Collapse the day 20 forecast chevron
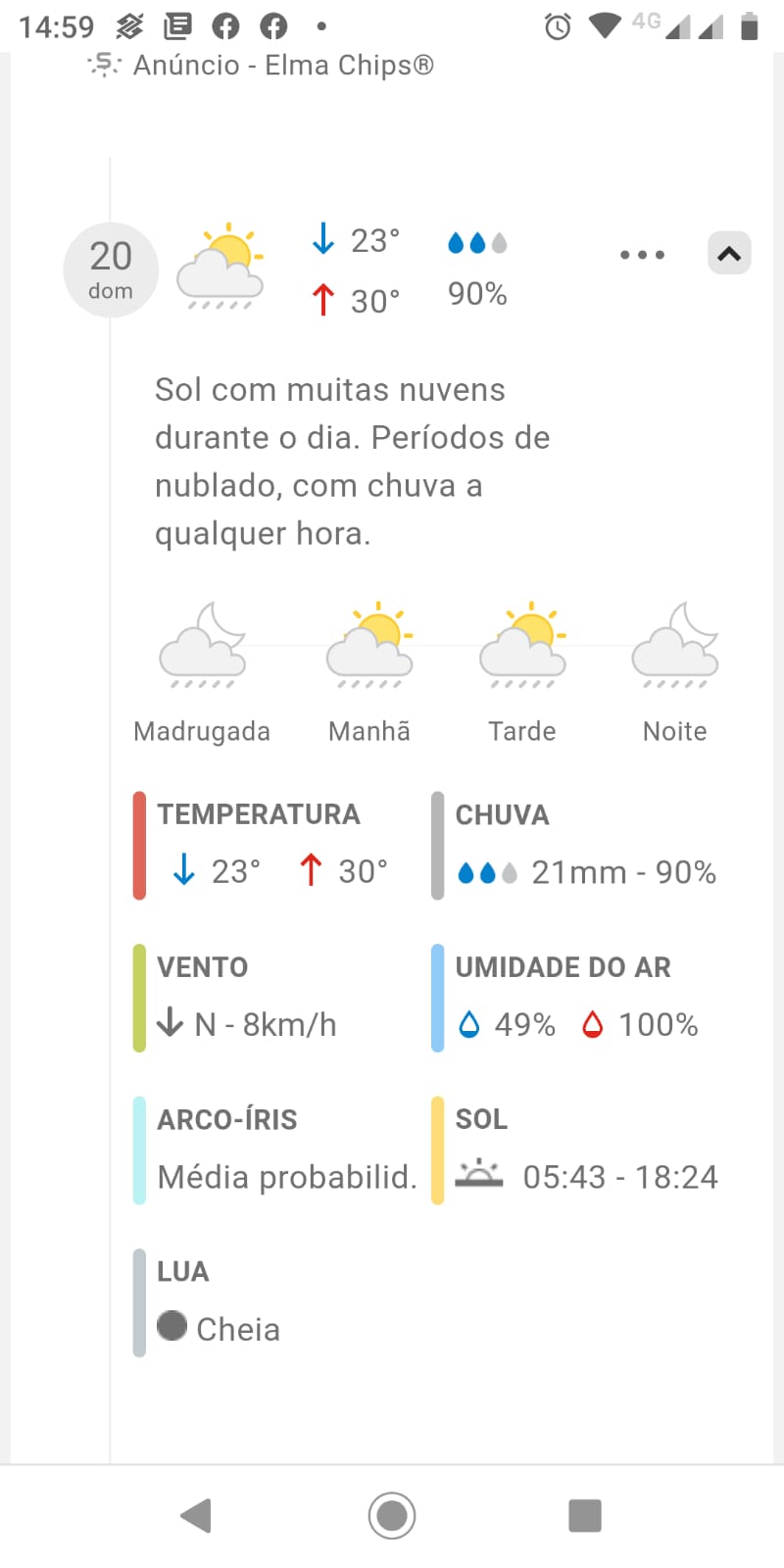 (729, 253)
